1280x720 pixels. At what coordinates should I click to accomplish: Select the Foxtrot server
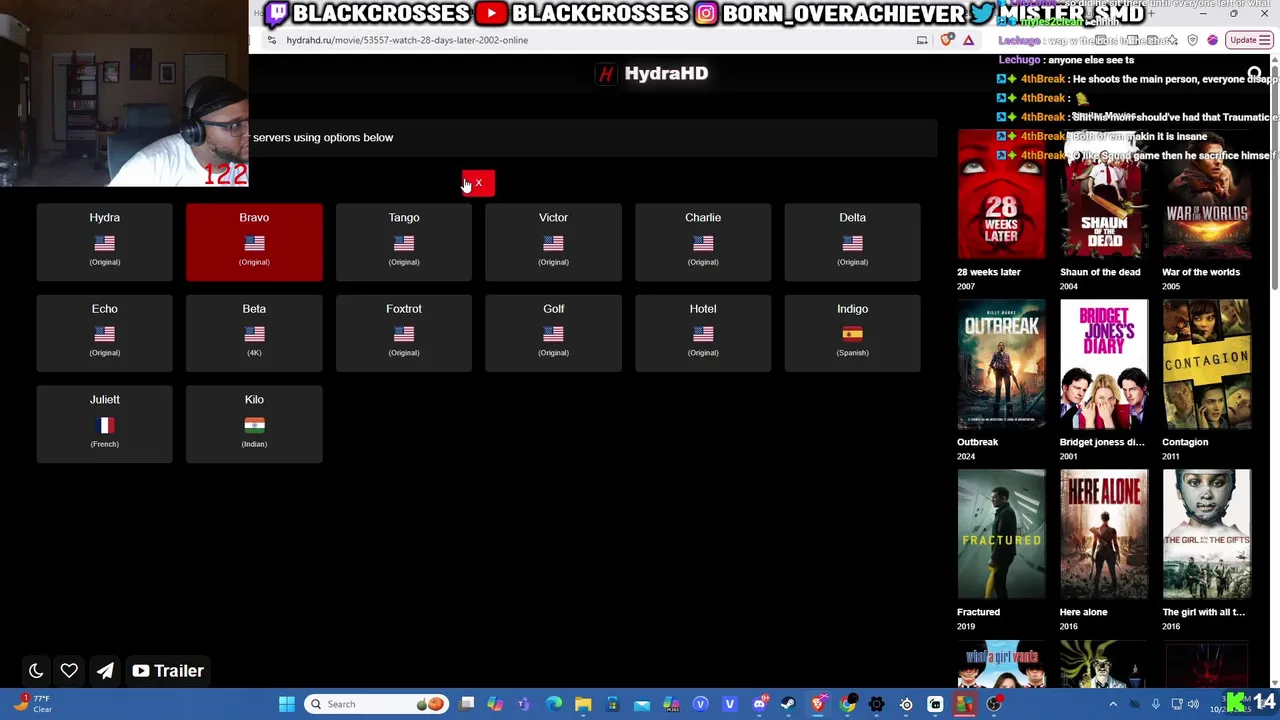coord(404,332)
